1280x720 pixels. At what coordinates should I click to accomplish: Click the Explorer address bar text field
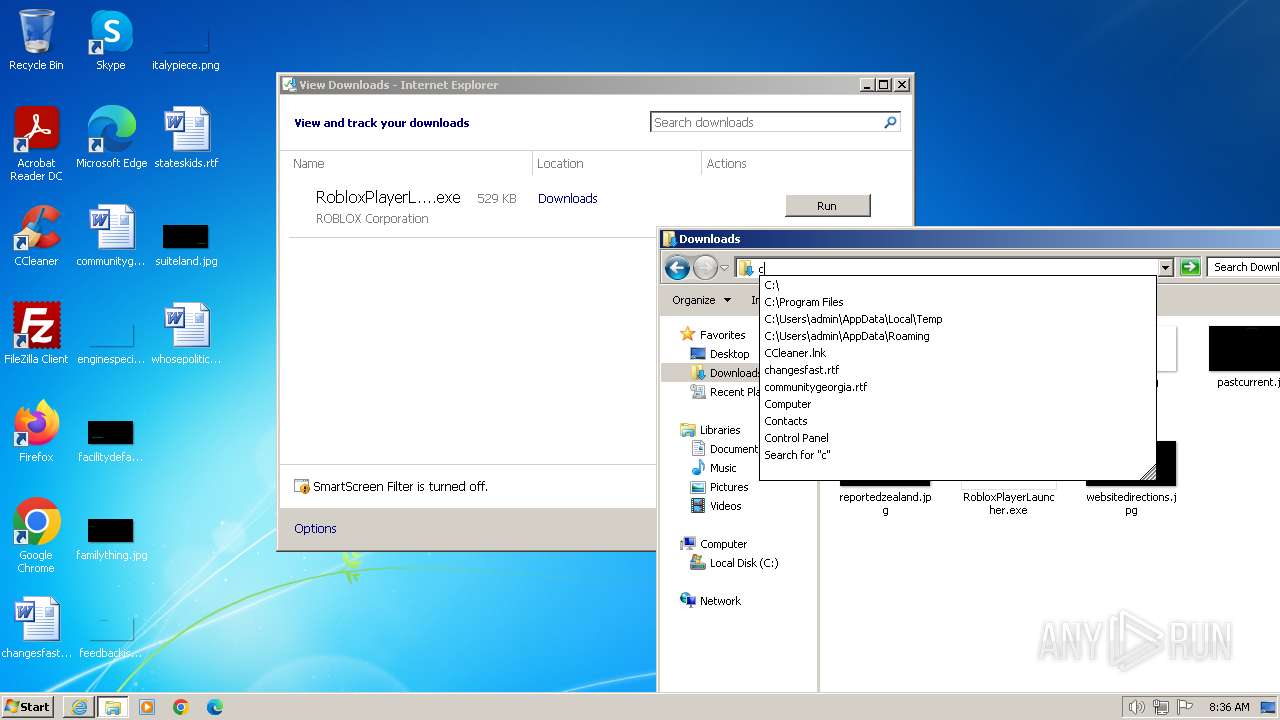pyautogui.click(x=955, y=268)
